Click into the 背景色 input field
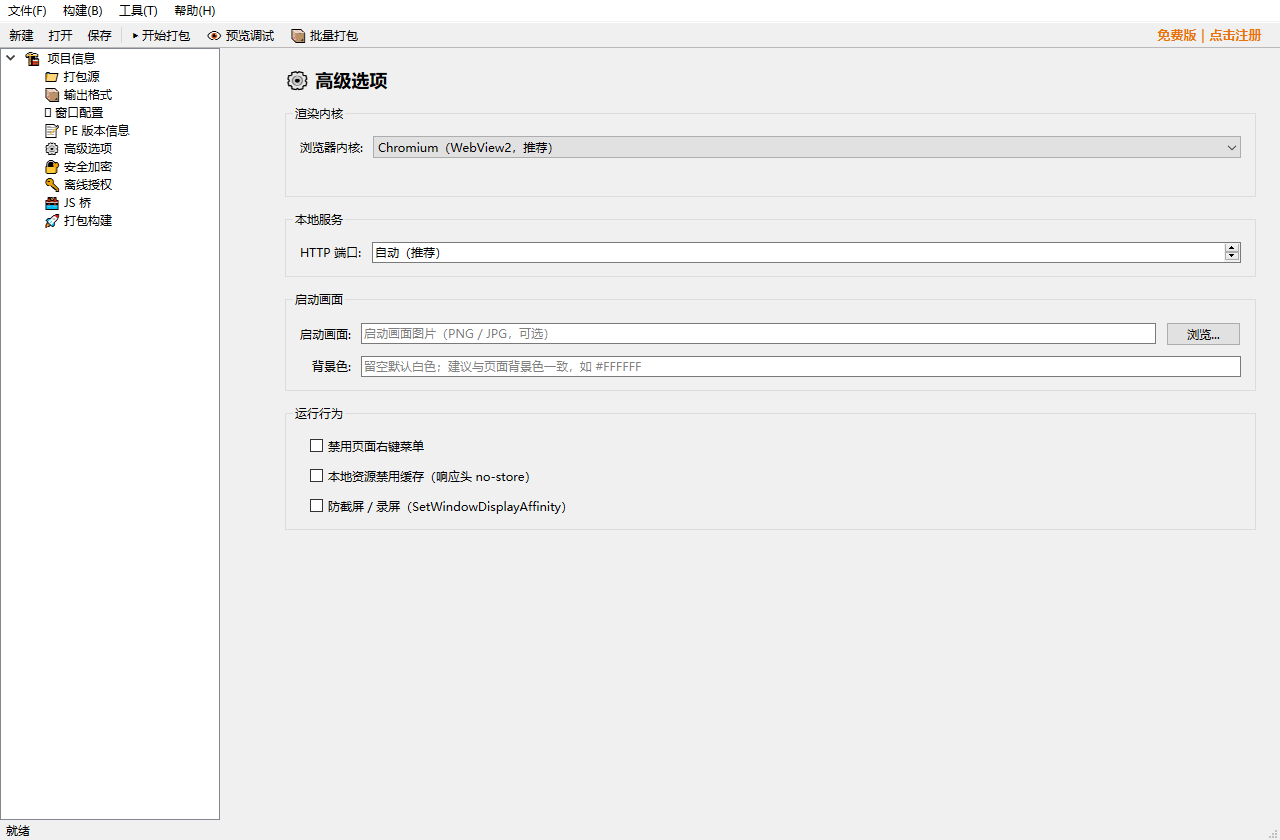The width and height of the screenshot is (1280, 840). pyautogui.click(x=801, y=366)
